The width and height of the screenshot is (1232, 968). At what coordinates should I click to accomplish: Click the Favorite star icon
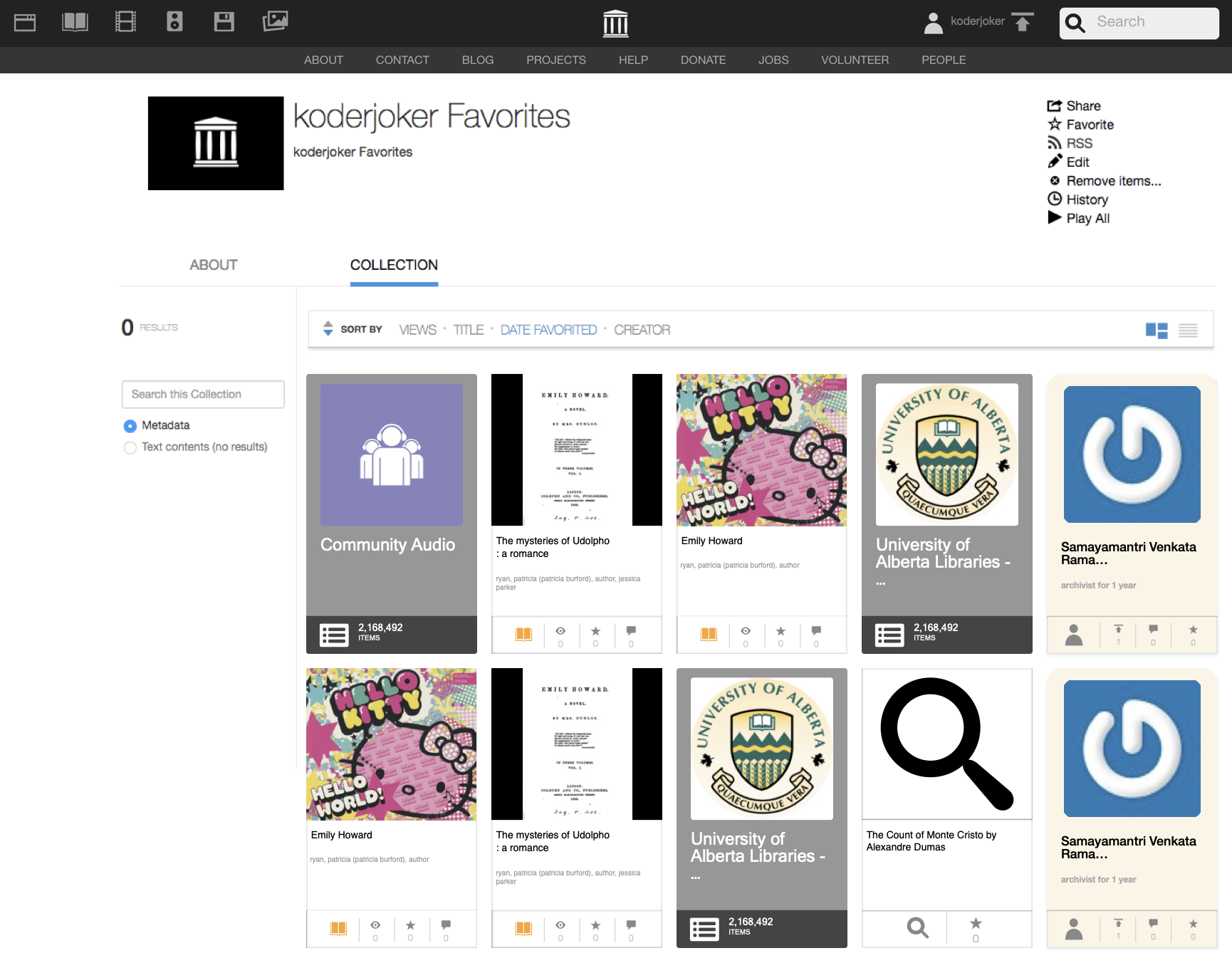[1055, 124]
